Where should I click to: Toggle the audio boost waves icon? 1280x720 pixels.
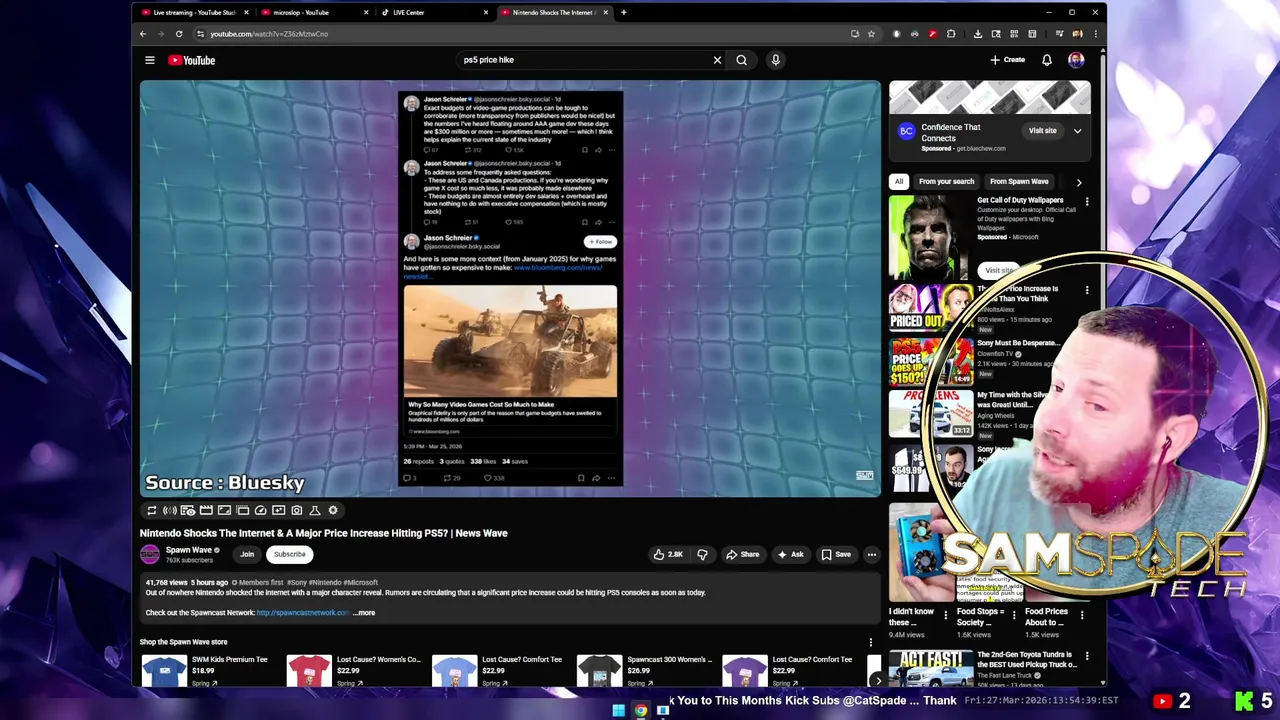(170, 510)
